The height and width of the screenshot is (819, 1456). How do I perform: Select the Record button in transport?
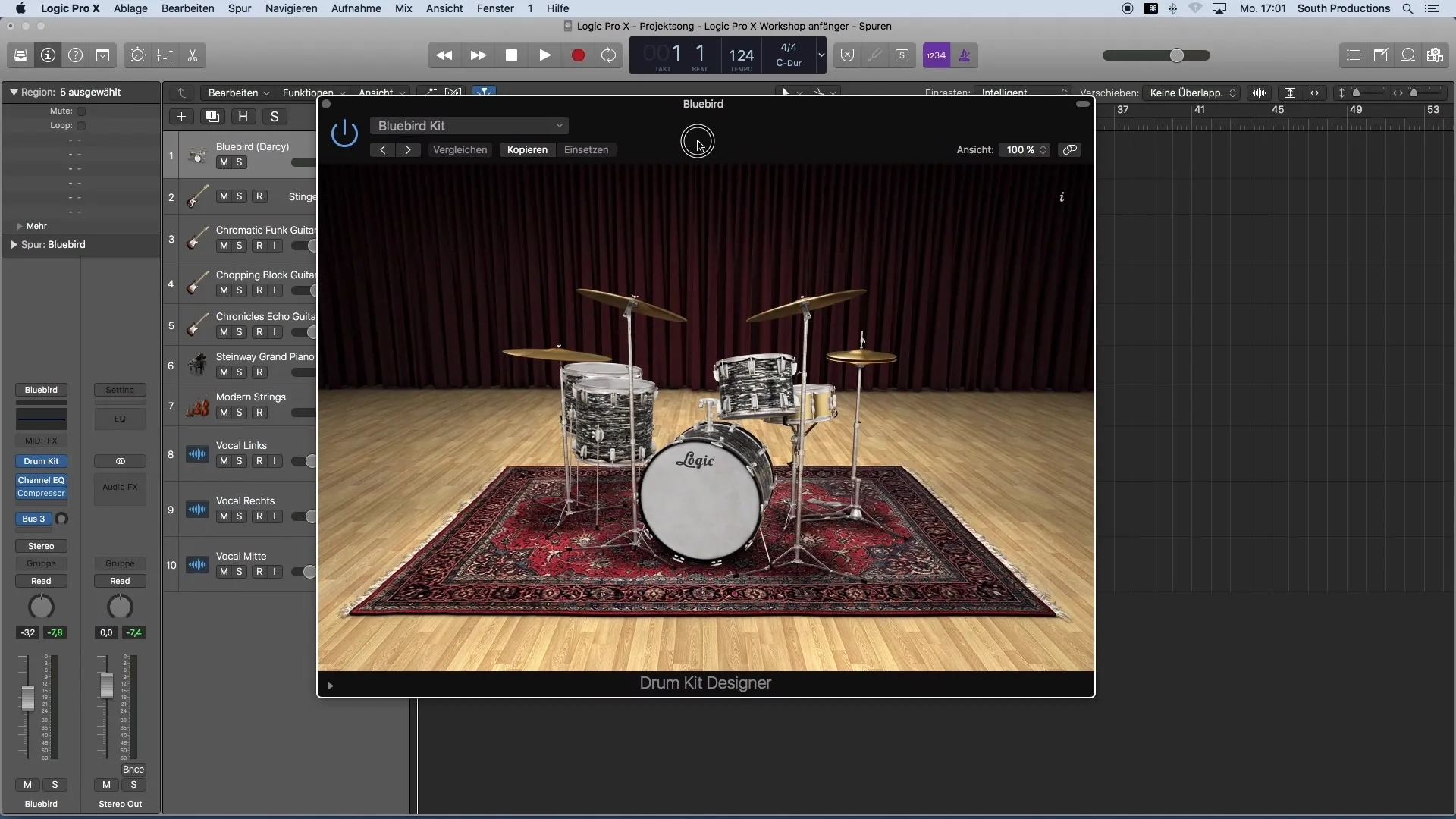click(577, 55)
